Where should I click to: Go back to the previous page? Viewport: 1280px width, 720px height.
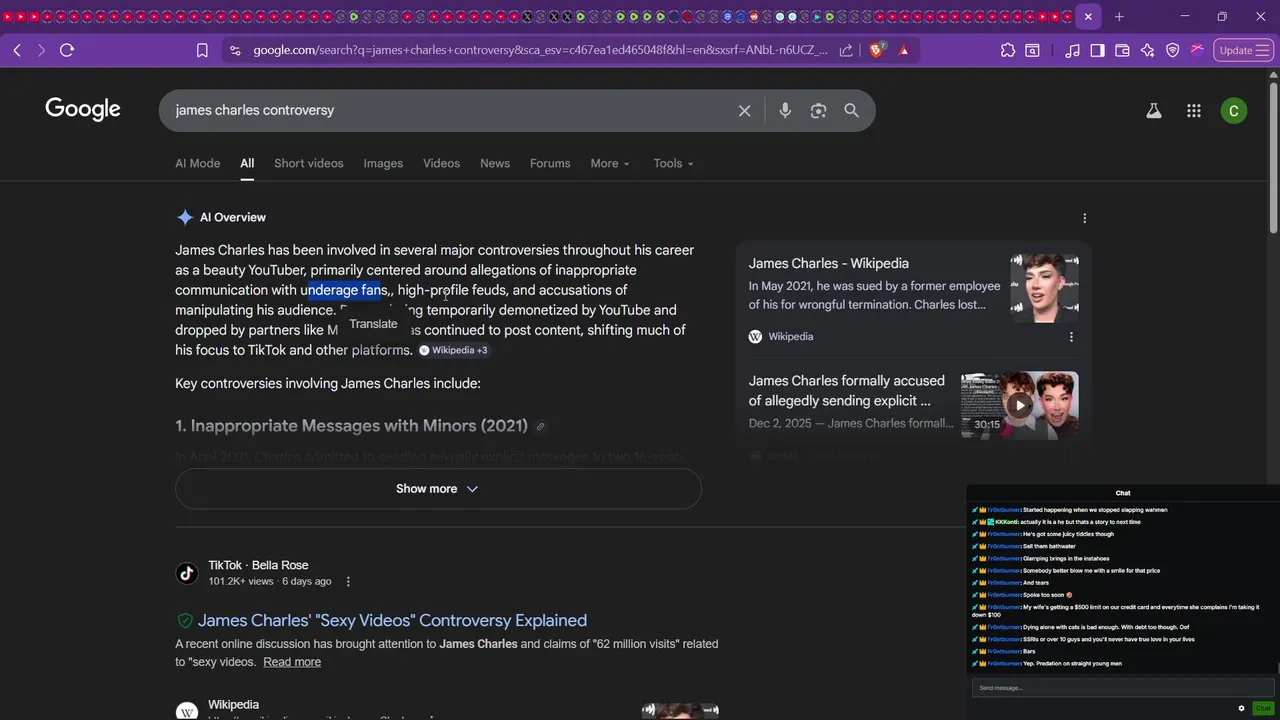coord(17,50)
